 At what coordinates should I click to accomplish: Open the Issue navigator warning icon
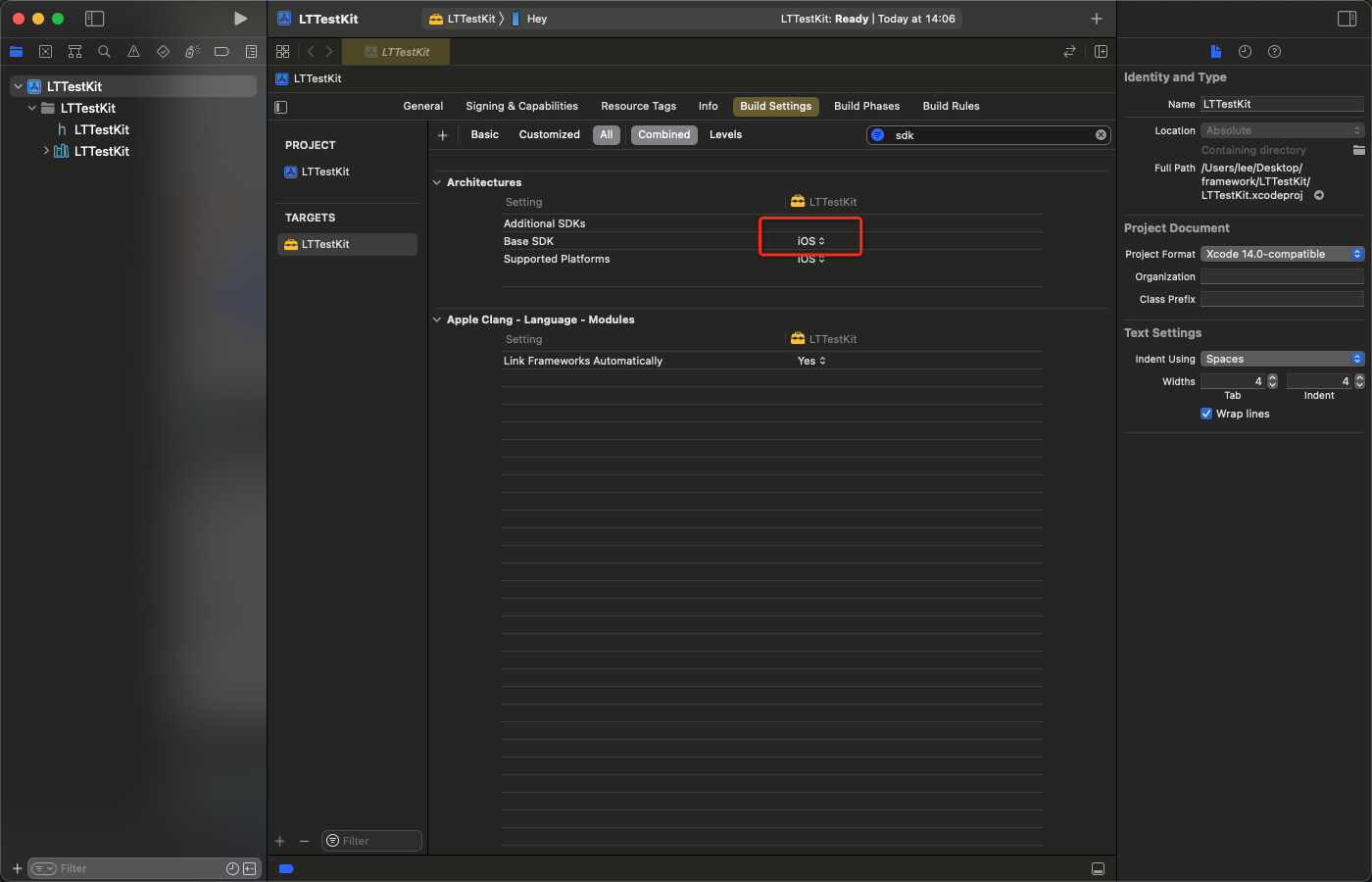[133, 52]
